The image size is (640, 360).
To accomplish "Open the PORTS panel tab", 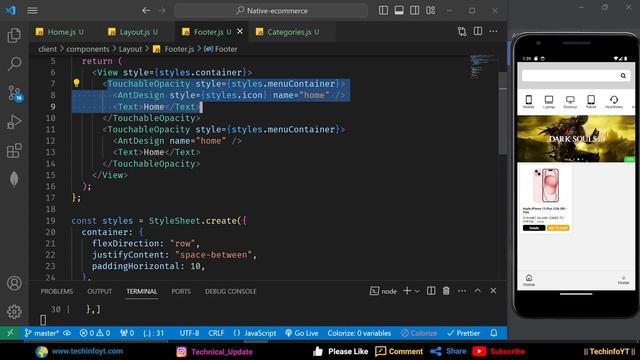I will click(x=181, y=291).
